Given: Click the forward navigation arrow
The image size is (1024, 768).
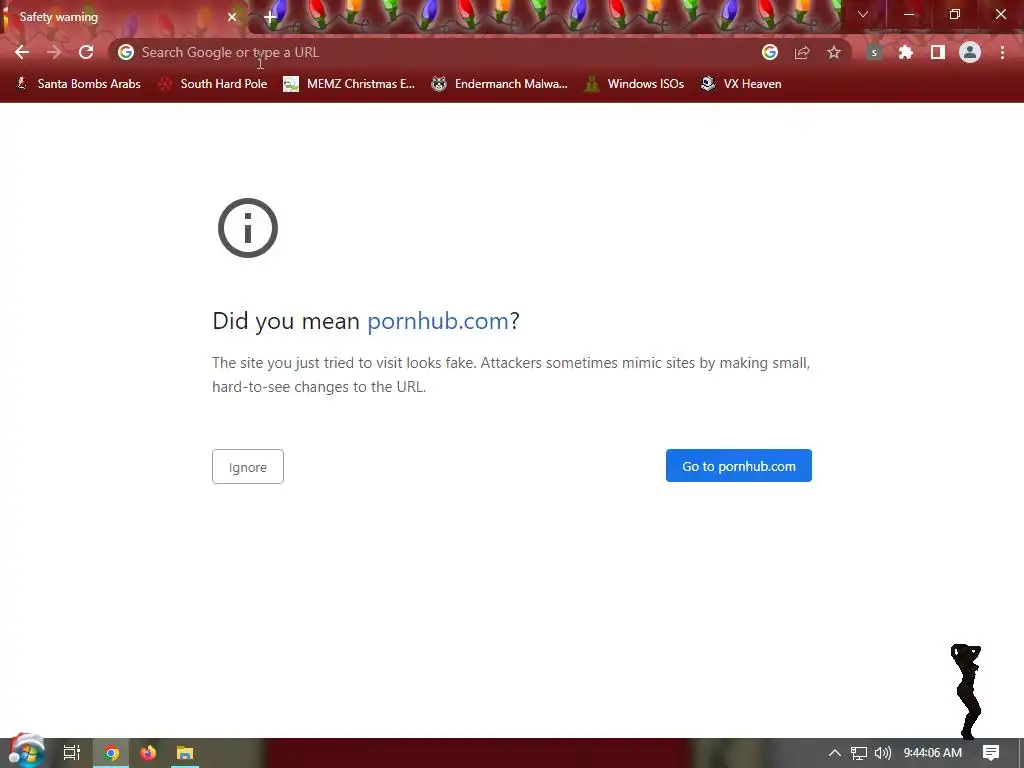Looking at the screenshot, I should point(54,52).
